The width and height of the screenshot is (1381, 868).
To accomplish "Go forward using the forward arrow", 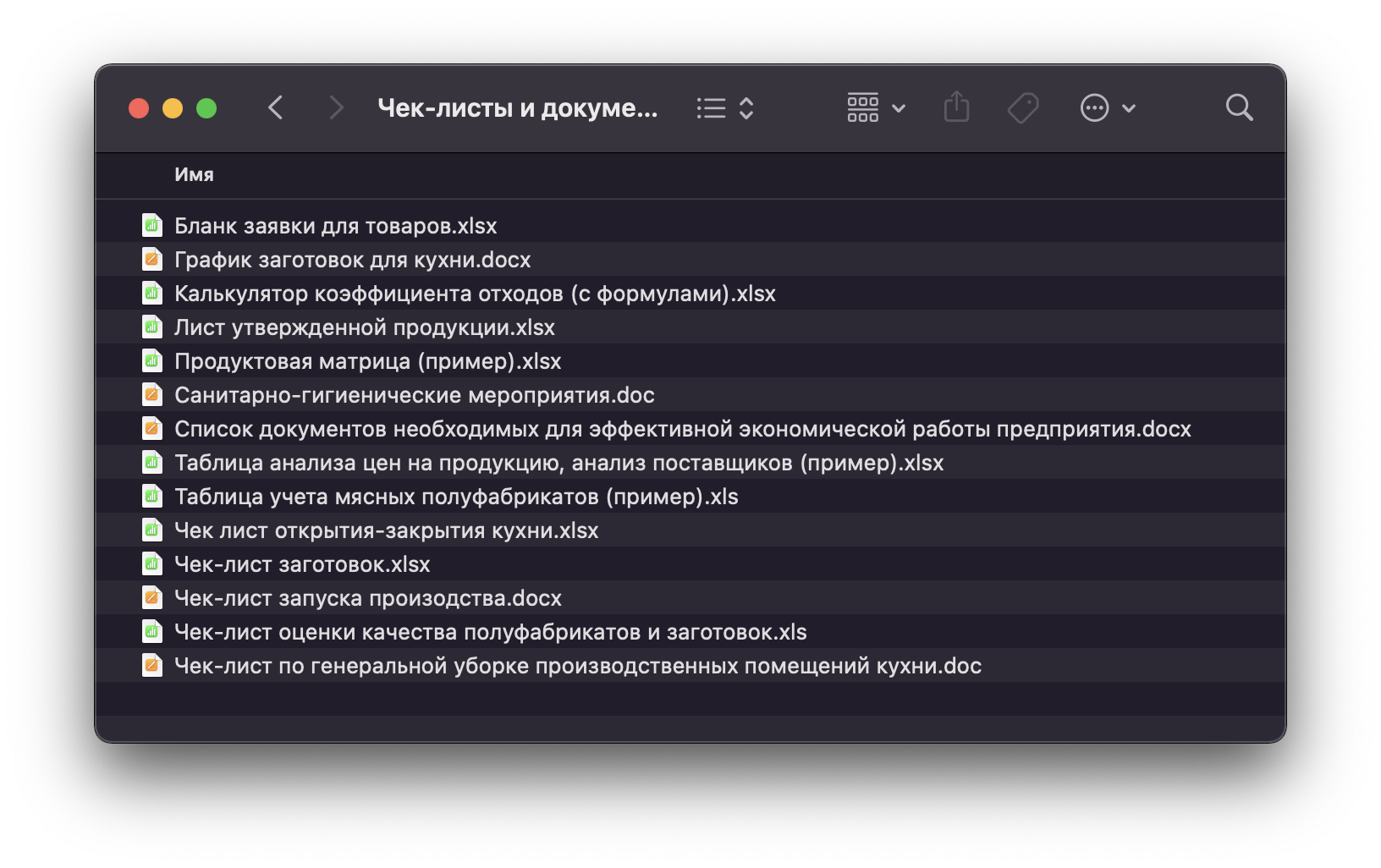I will point(336,108).
